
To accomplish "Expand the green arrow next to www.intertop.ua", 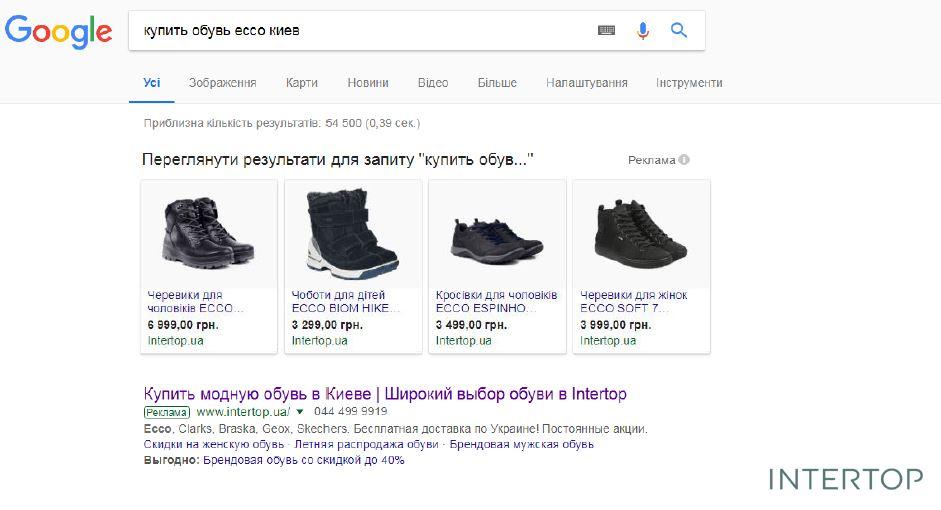I will pyautogui.click(x=299, y=411).
